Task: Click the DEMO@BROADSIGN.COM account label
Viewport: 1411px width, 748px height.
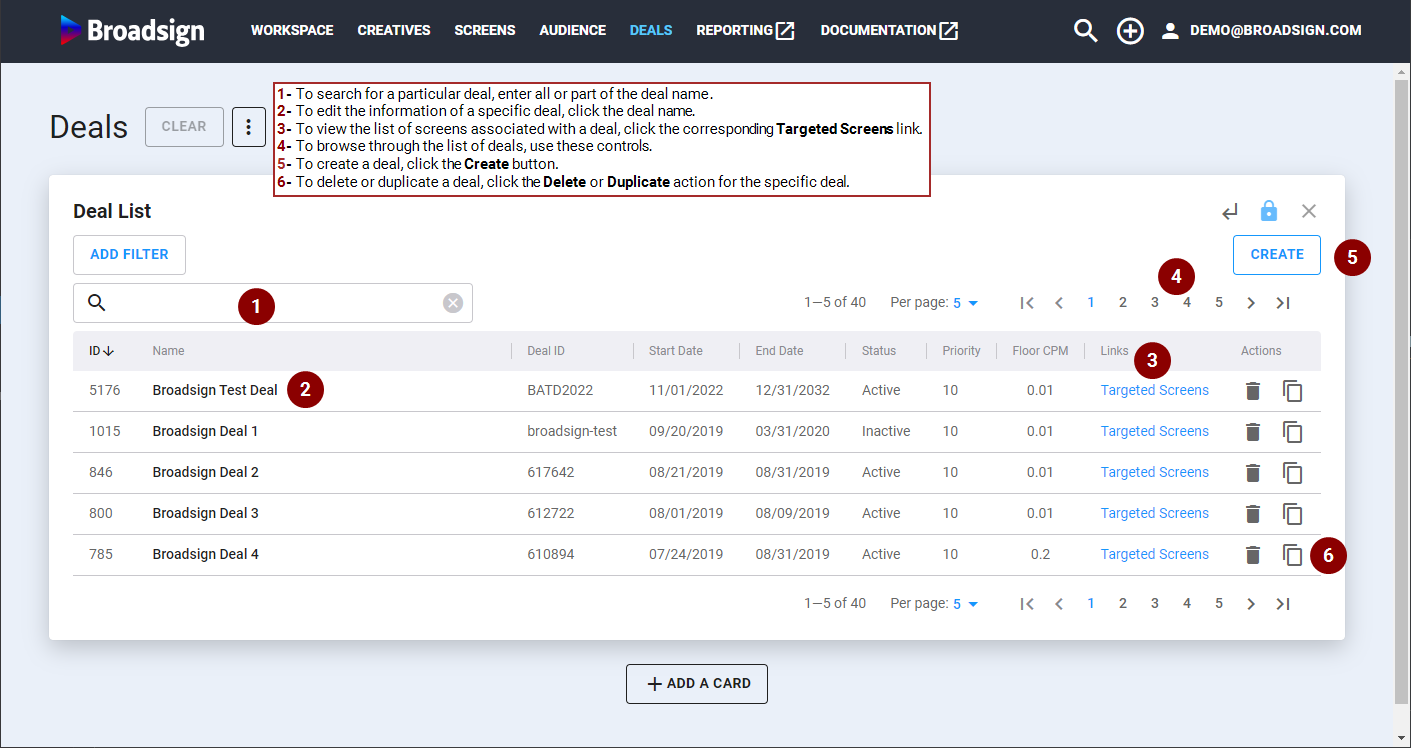Action: coord(1275,31)
